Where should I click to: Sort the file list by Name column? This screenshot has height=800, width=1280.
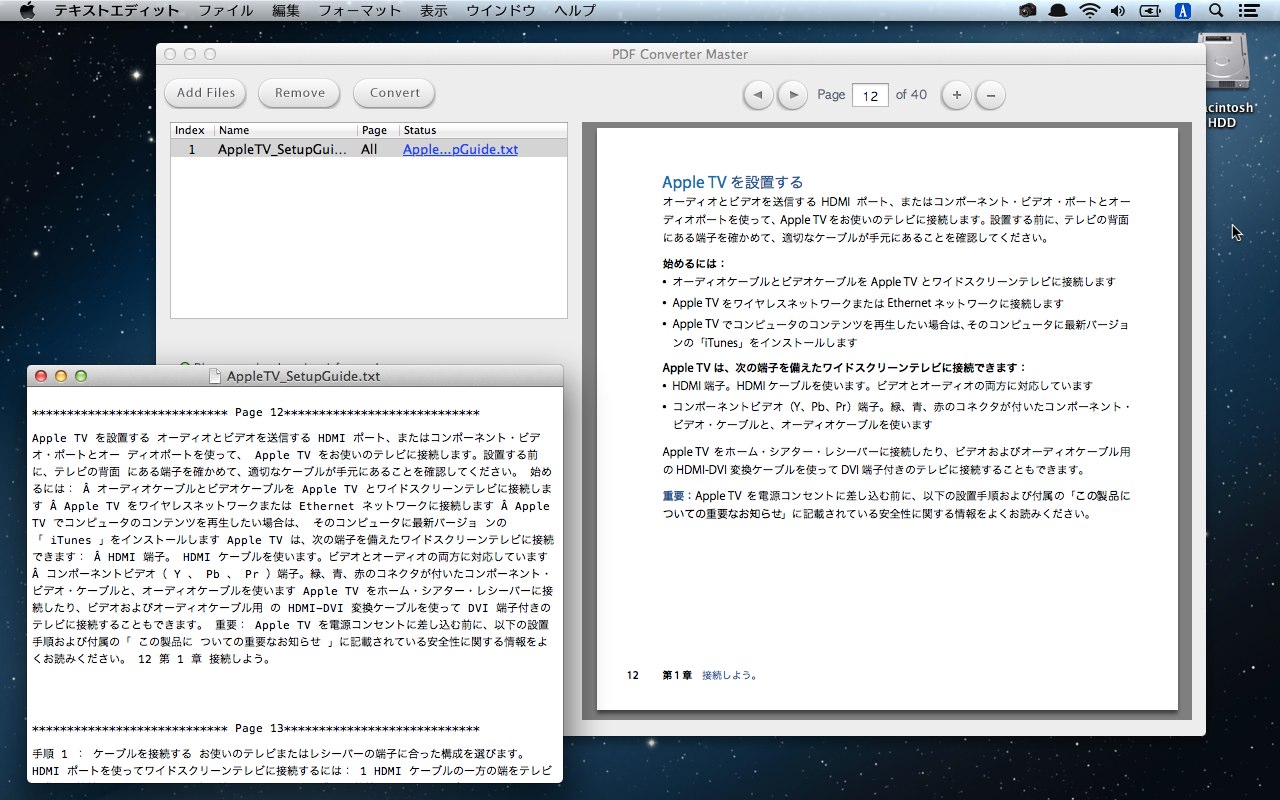(287, 130)
